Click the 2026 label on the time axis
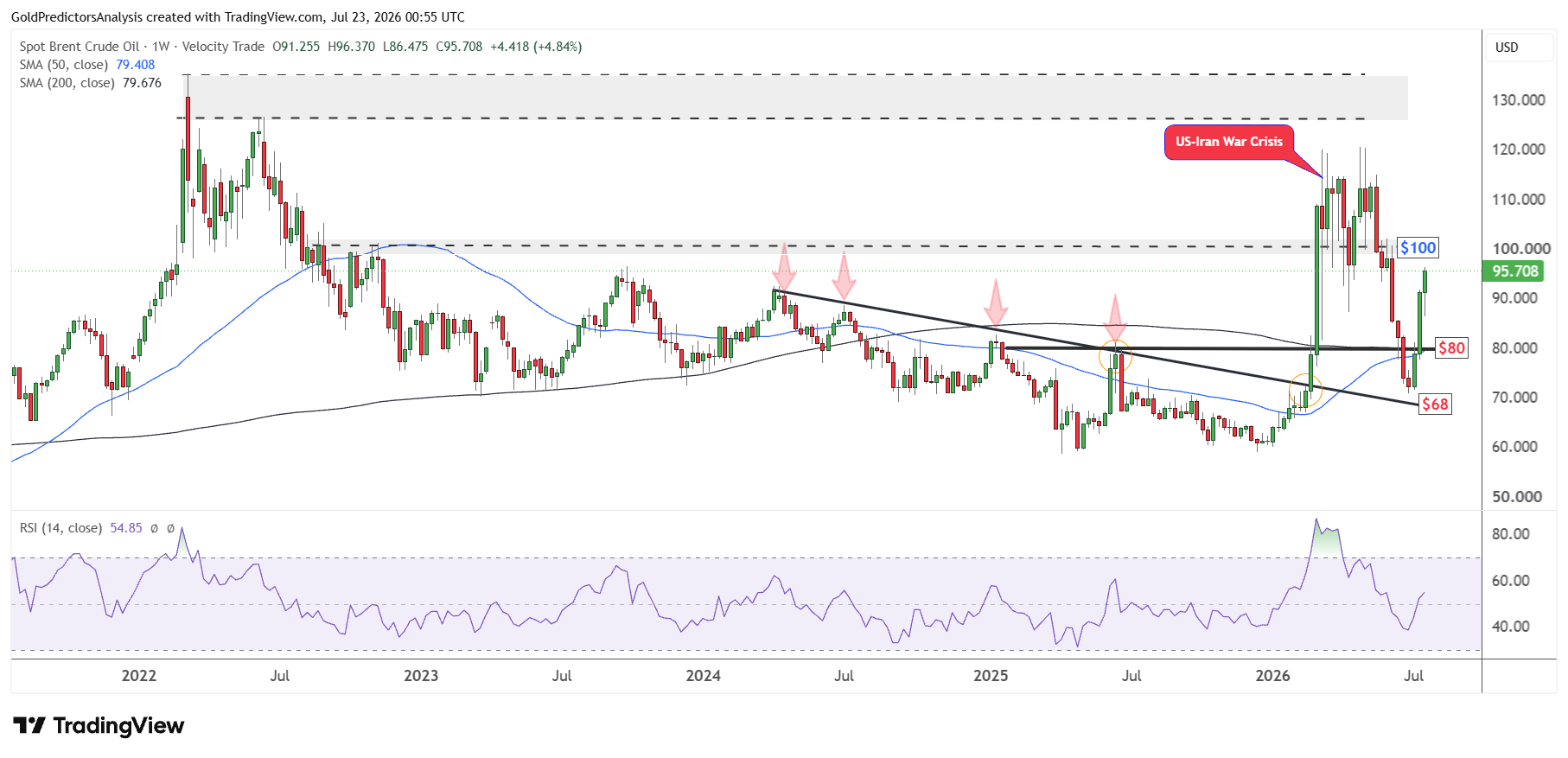The height and width of the screenshot is (758, 1568). (x=1272, y=676)
